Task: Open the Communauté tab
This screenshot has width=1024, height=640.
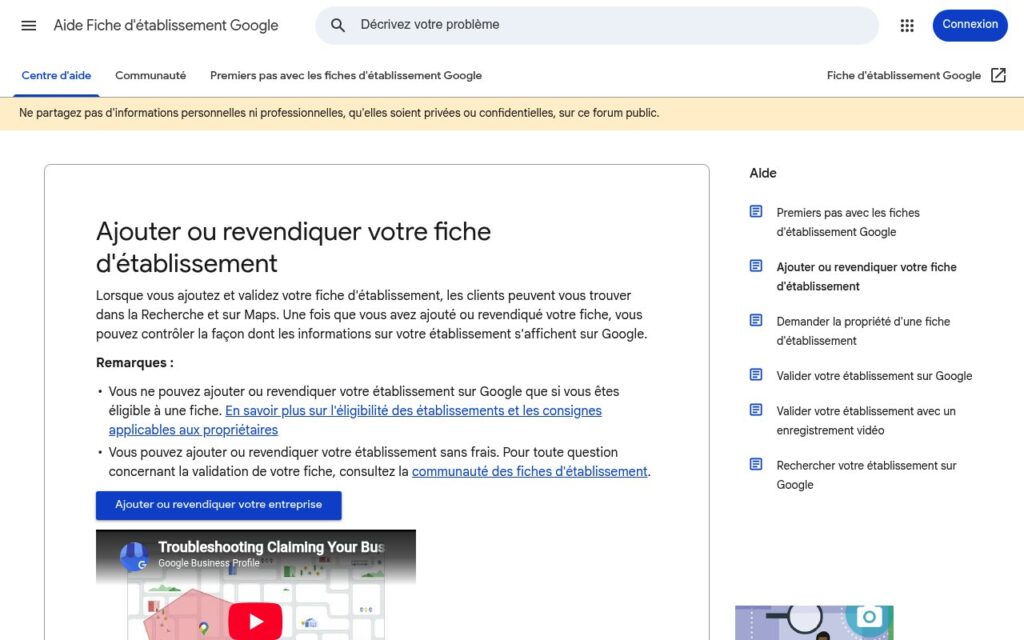Action: 150,75
